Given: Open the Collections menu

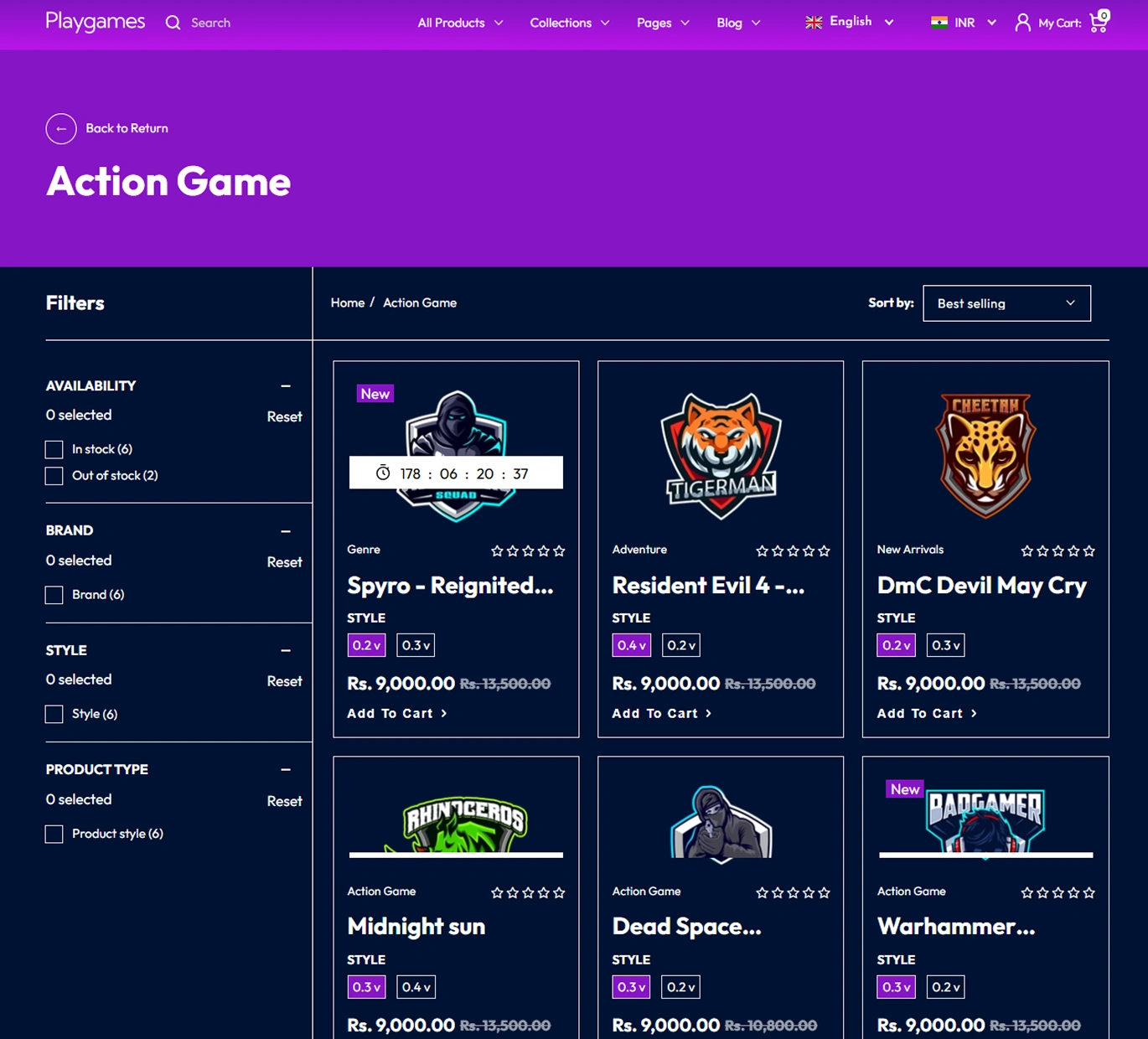Looking at the screenshot, I should click(x=569, y=23).
